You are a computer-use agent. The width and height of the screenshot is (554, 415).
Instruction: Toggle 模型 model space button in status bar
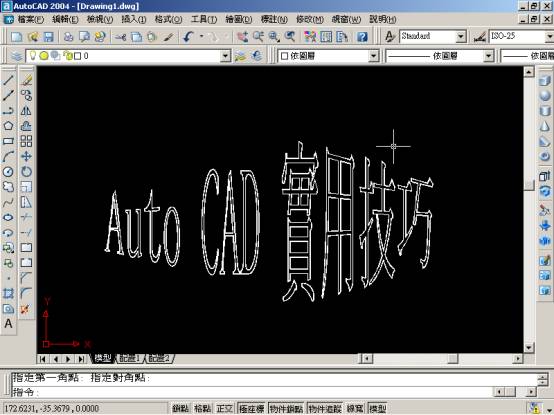(377, 409)
